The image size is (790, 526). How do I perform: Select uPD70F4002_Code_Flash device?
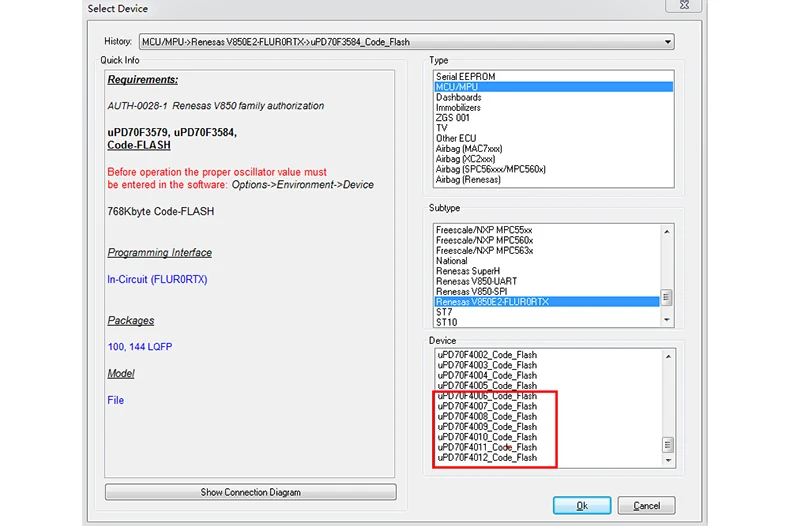(x=548, y=355)
